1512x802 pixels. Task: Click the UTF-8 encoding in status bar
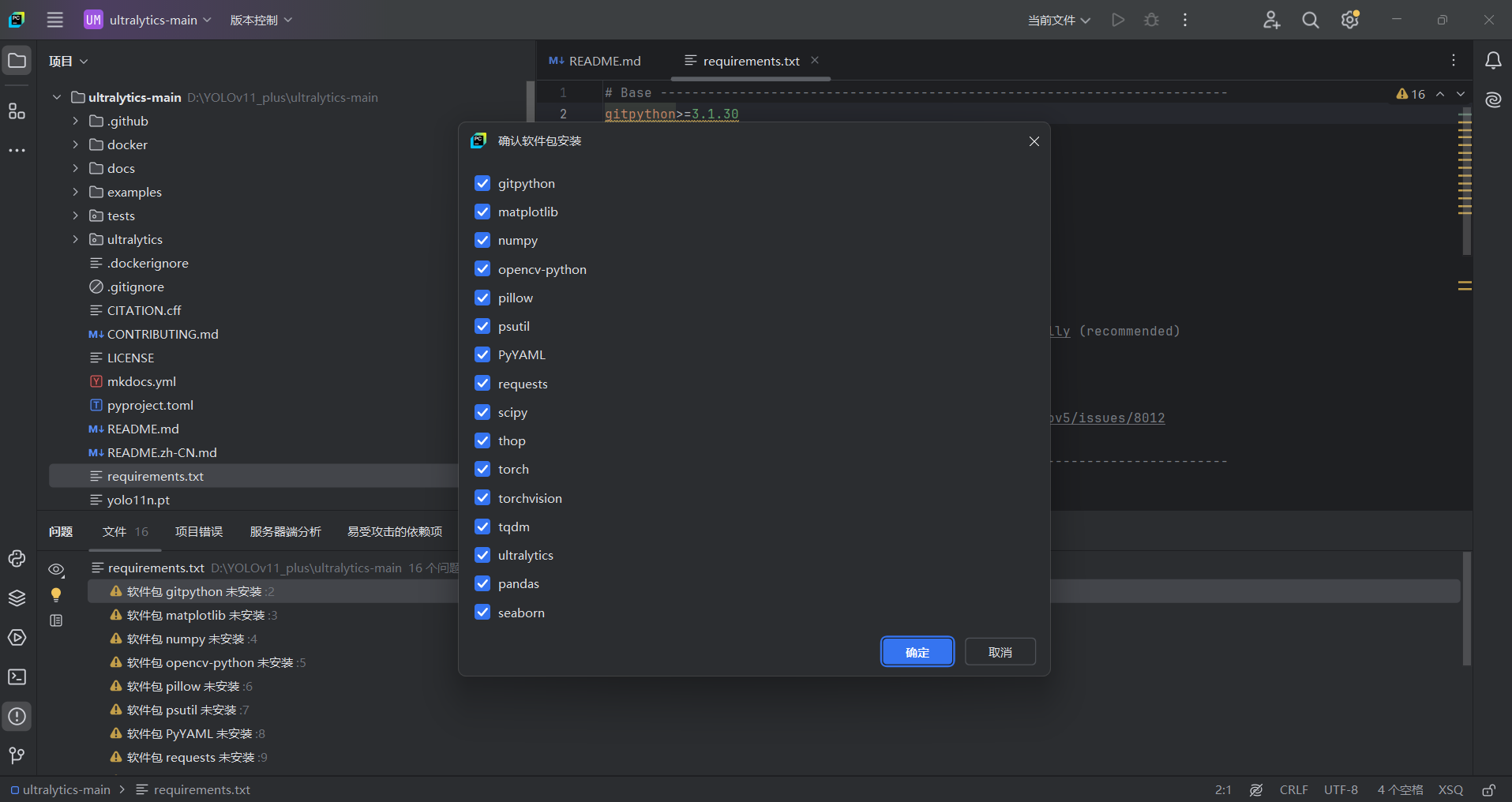point(1341,790)
